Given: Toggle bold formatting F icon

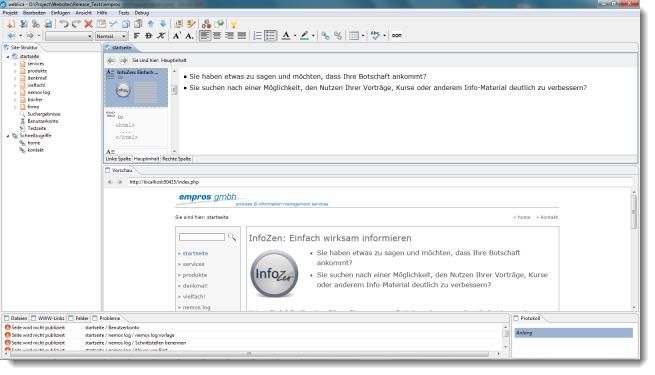Looking at the screenshot, I should pyautogui.click(x=137, y=36).
